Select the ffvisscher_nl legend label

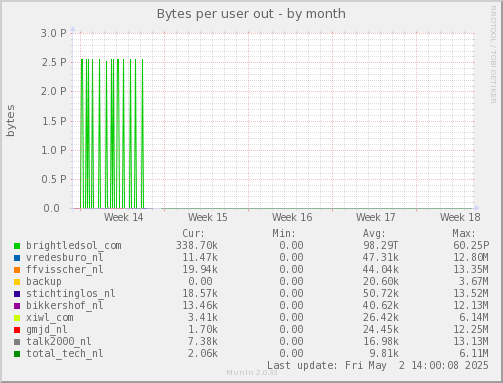[x=65, y=270]
